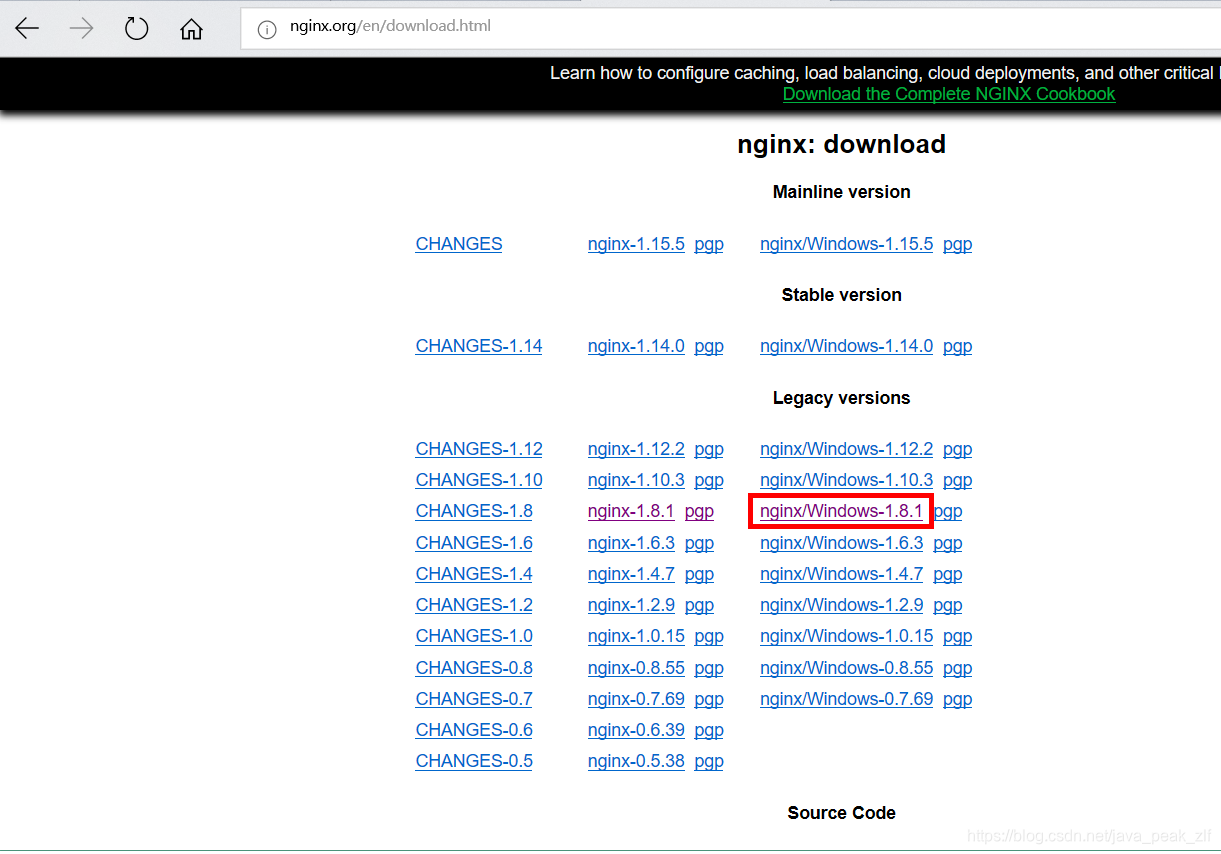Download nginx-1.12.2 source
Viewport: 1221px width, 854px height.
pos(636,449)
